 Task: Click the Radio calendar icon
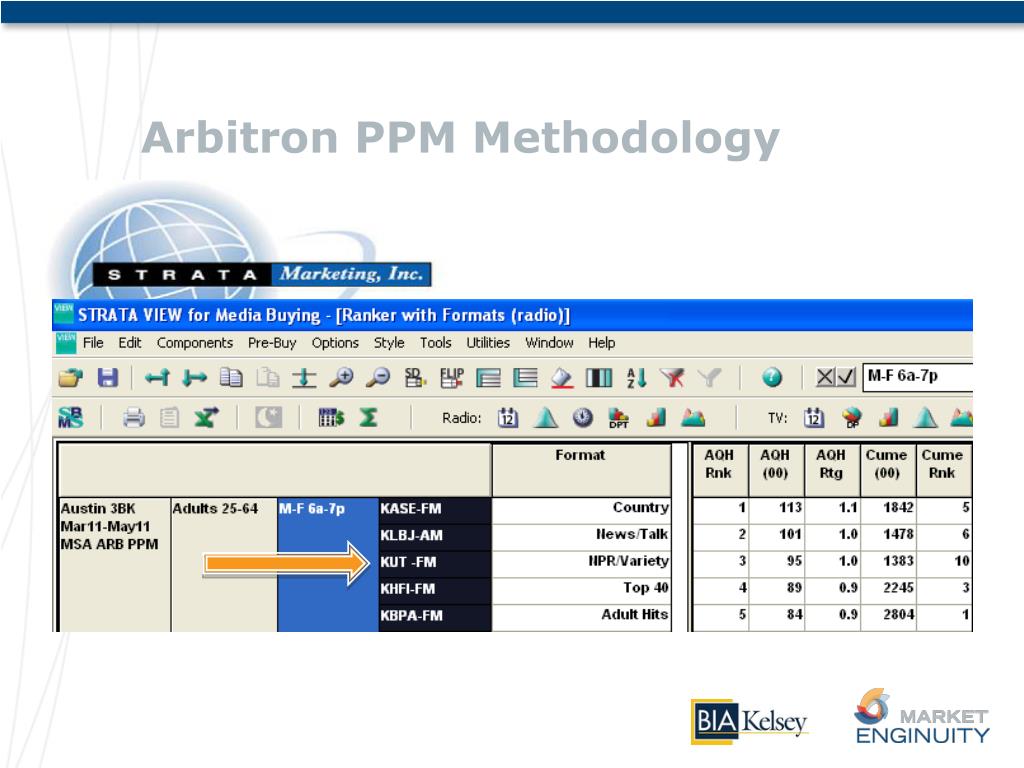click(508, 417)
